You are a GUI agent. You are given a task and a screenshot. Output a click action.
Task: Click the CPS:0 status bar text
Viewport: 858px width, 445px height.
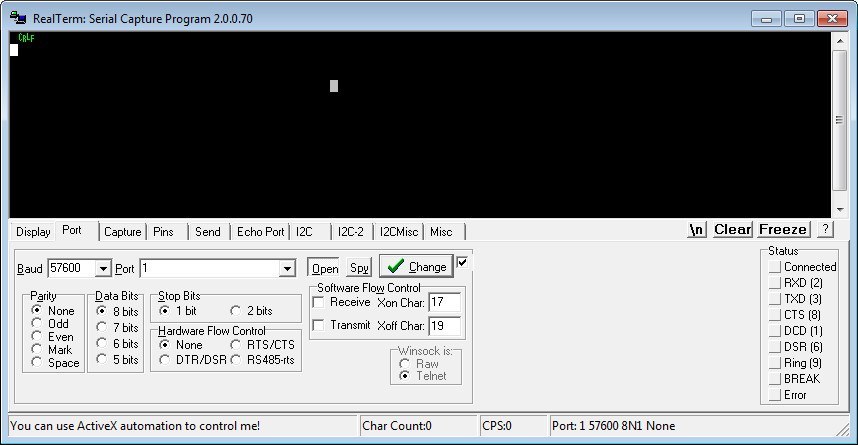click(496, 426)
